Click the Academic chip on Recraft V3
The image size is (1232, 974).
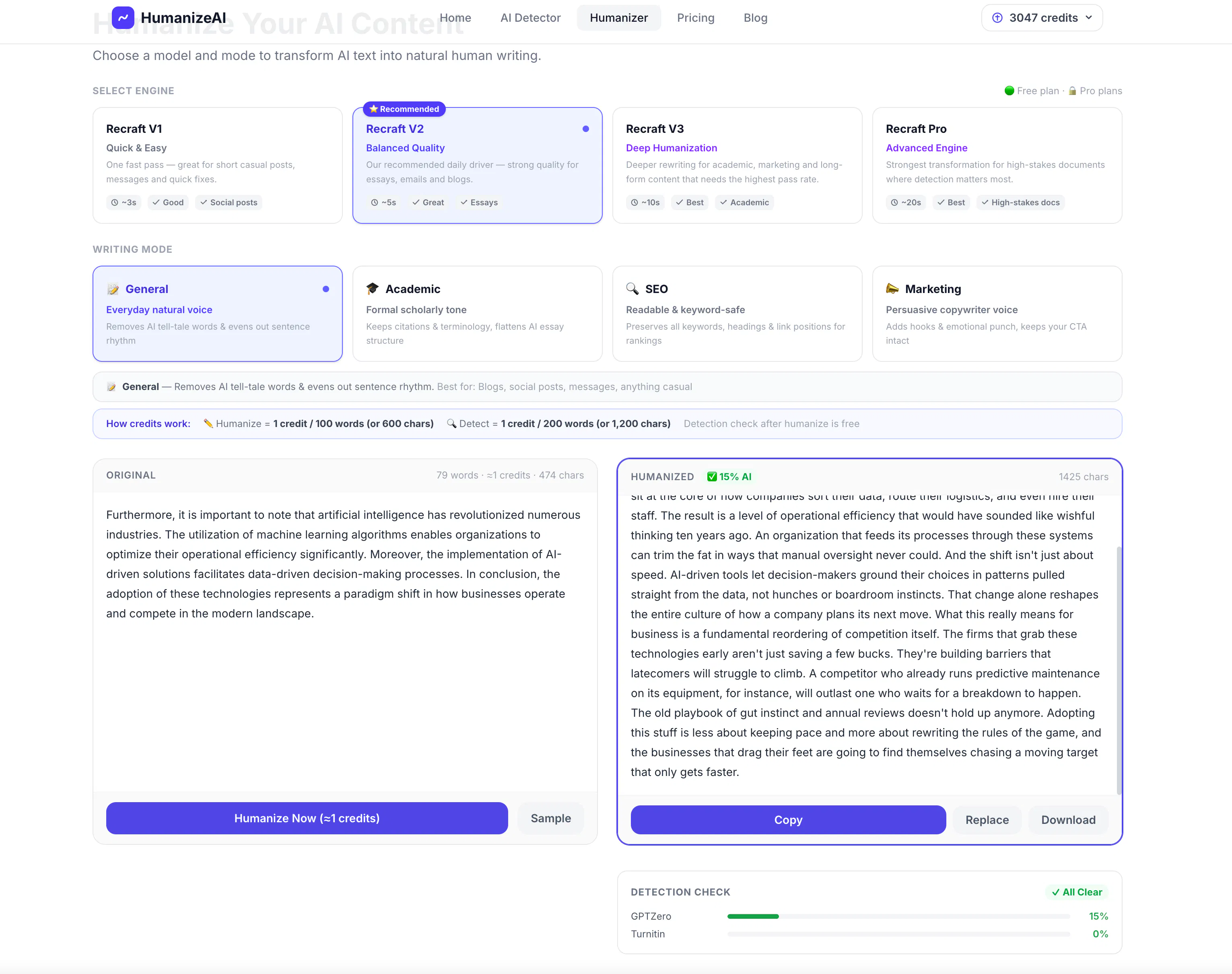point(744,202)
